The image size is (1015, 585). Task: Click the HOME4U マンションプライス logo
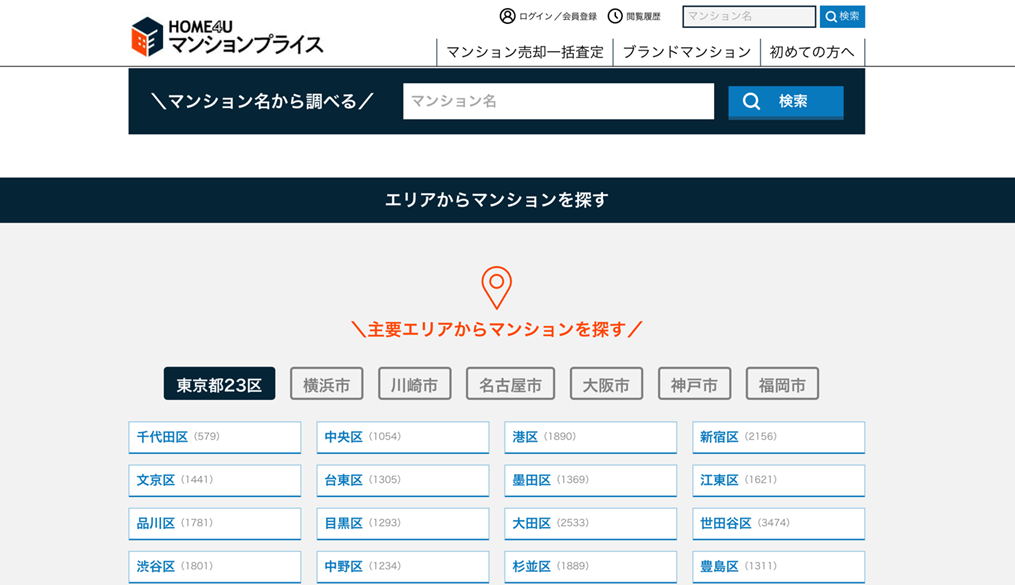(x=227, y=37)
